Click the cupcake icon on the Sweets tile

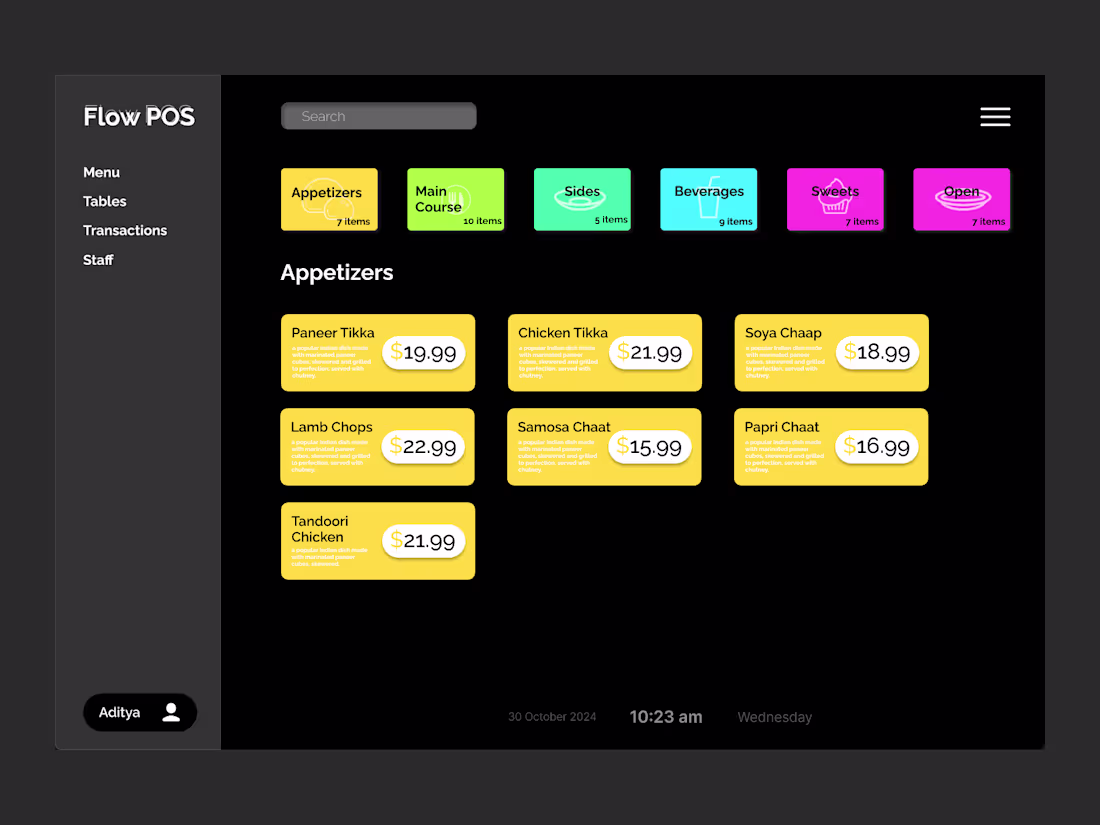point(835,197)
